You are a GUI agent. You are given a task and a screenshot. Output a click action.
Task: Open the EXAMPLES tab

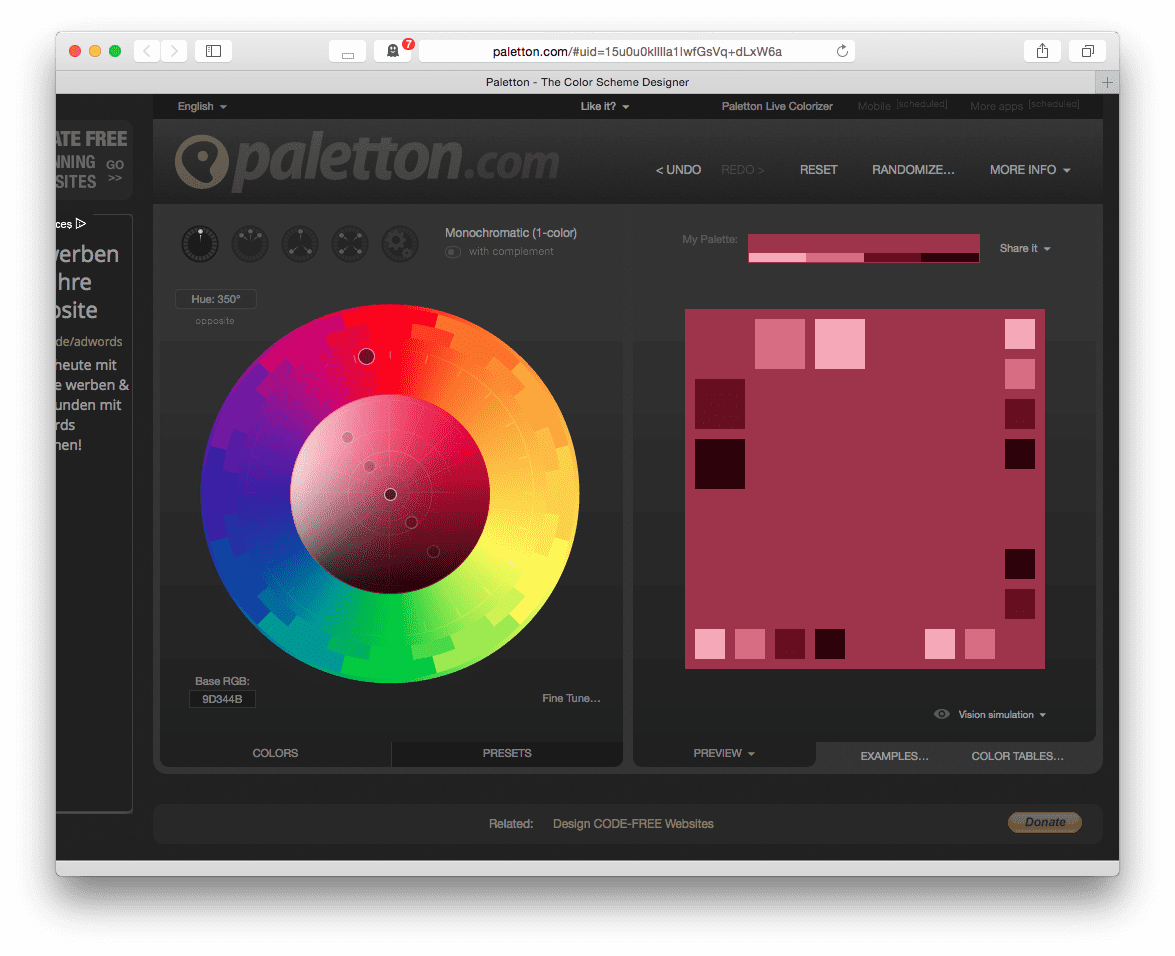894,756
